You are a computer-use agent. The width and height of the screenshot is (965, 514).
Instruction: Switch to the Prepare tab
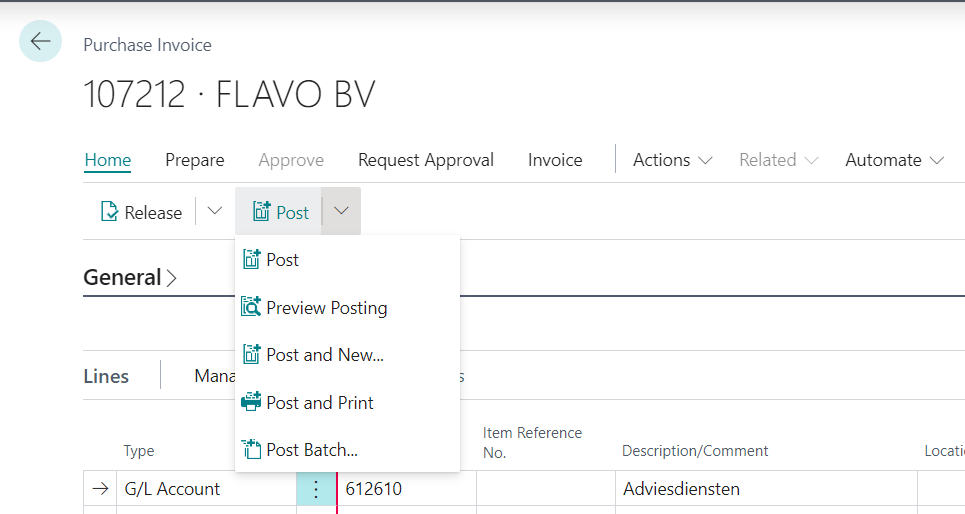pyautogui.click(x=195, y=160)
